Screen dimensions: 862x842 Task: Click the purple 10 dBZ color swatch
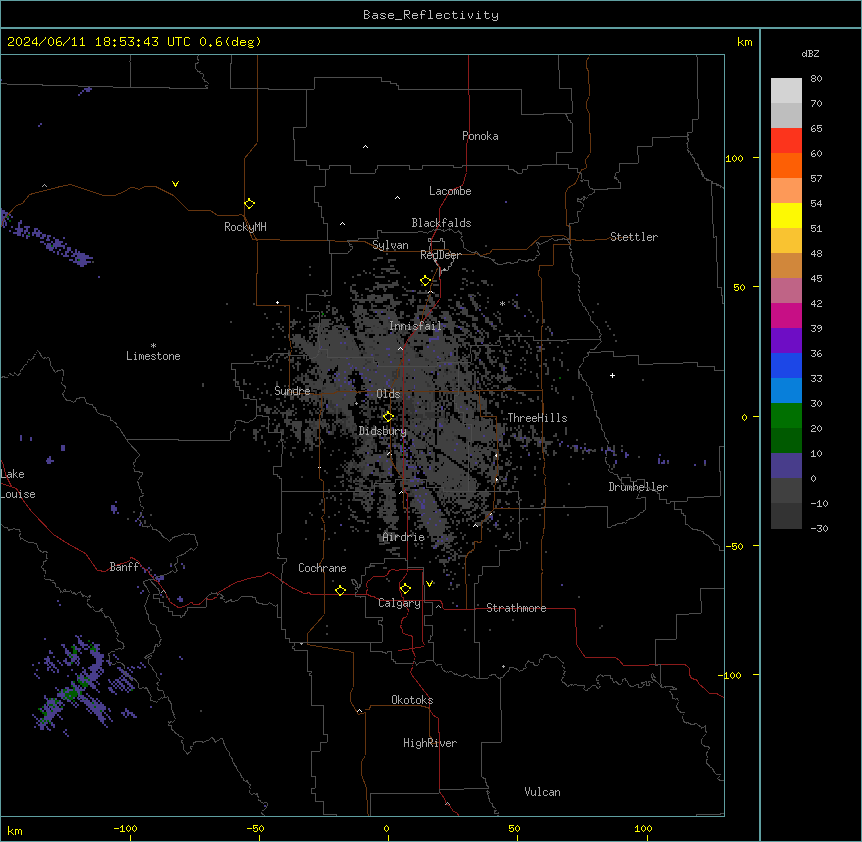tap(786, 466)
